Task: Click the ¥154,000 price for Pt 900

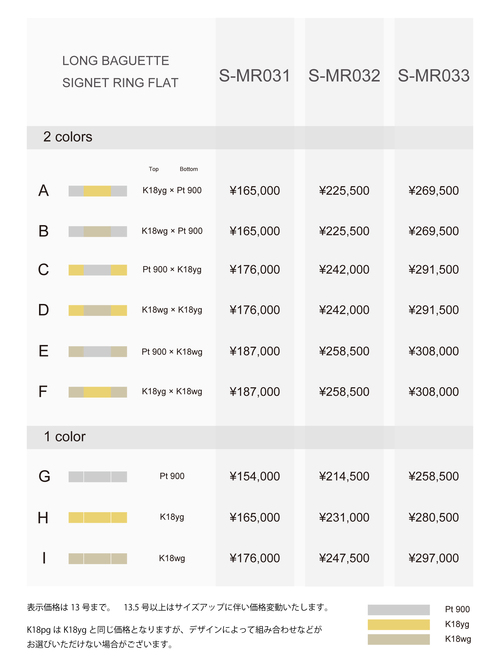Action: point(254,476)
